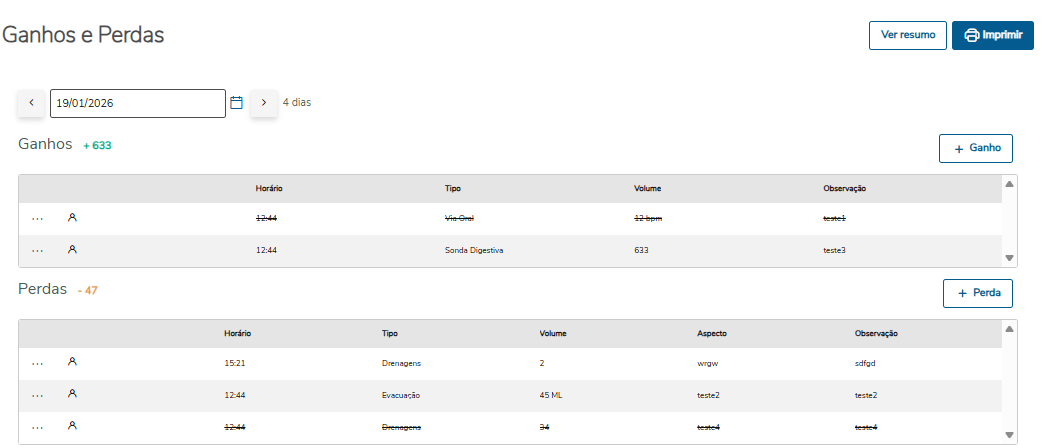Viewport: 1046px width, 448px height.
Task: Expand the three-dot menu for the 15:21 Drenagens row
Action: click(x=38, y=363)
